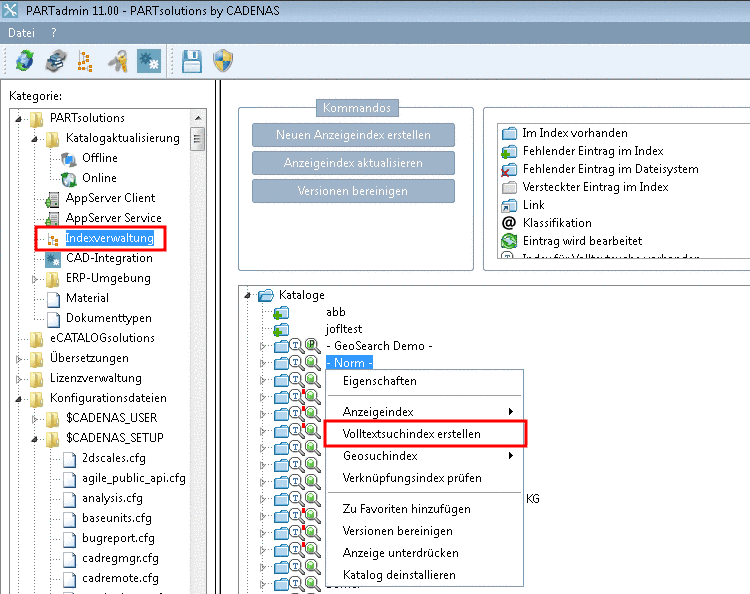Click the Klassifikation @ legend icon
750x594 pixels.
pyautogui.click(x=509, y=223)
